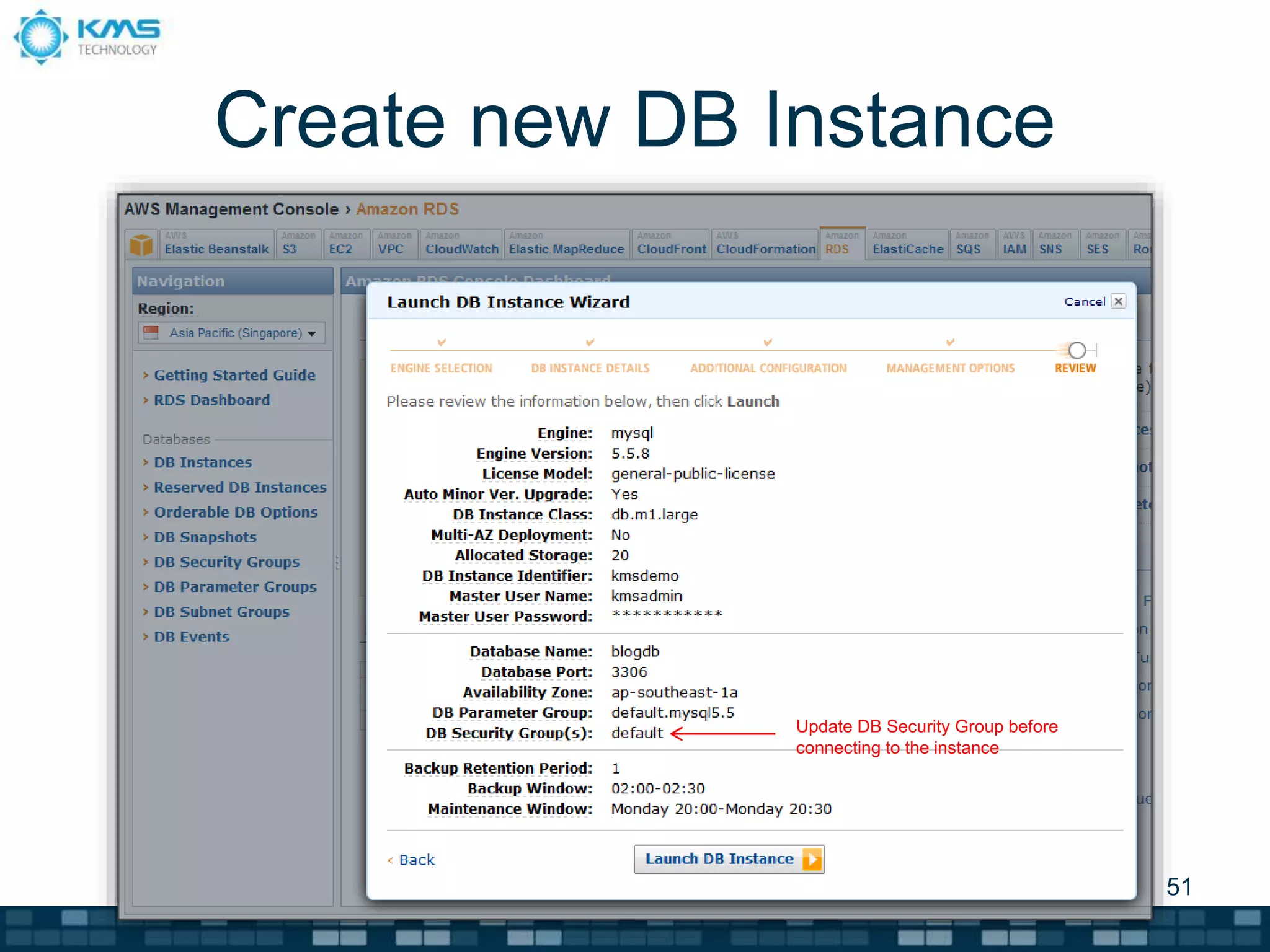Click the Additional Configuration wizard step
This screenshot has width=1270, height=952.
tap(768, 368)
